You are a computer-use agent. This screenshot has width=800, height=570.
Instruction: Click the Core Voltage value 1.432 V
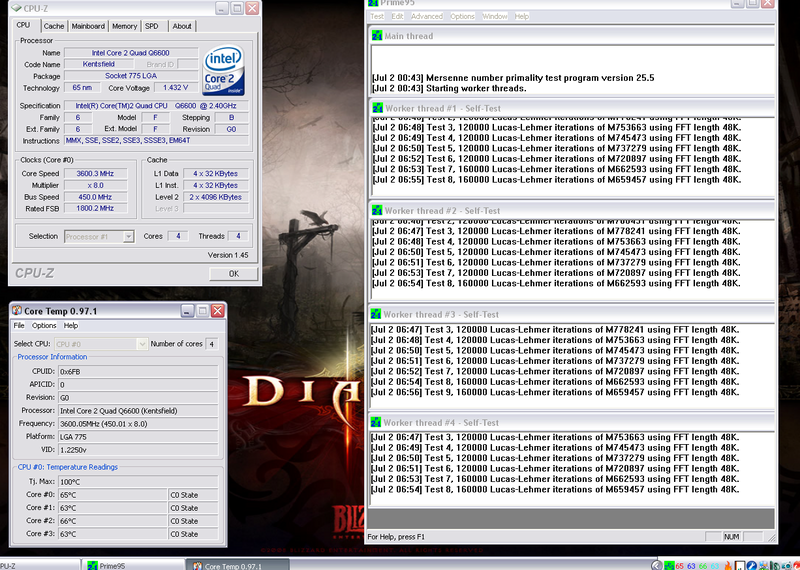176,88
